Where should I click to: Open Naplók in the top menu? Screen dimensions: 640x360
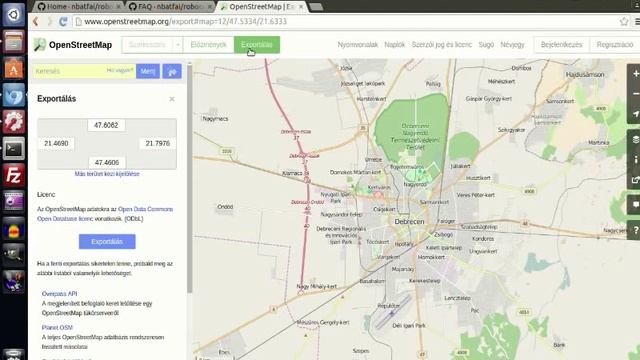pos(395,44)
